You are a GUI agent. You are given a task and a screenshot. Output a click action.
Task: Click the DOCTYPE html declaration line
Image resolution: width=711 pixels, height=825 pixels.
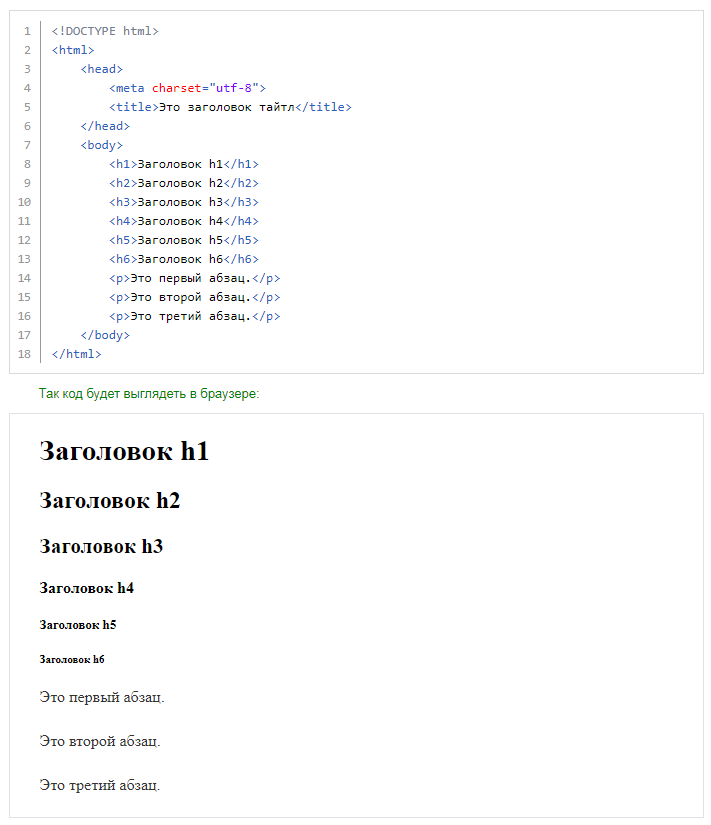pos(105,31)
